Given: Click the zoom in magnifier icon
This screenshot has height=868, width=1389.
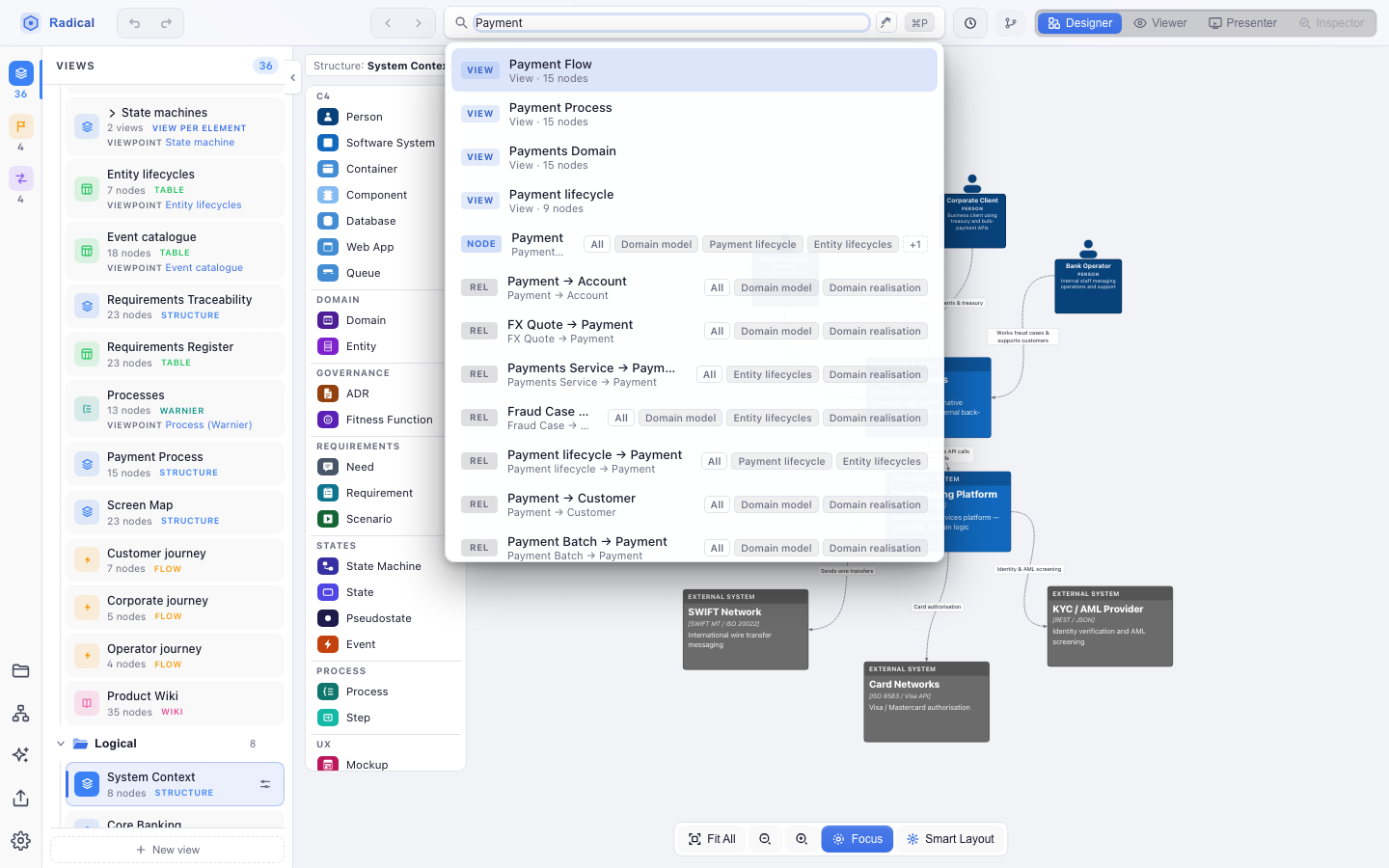Looking at the screenshot, I should point(802,839).
